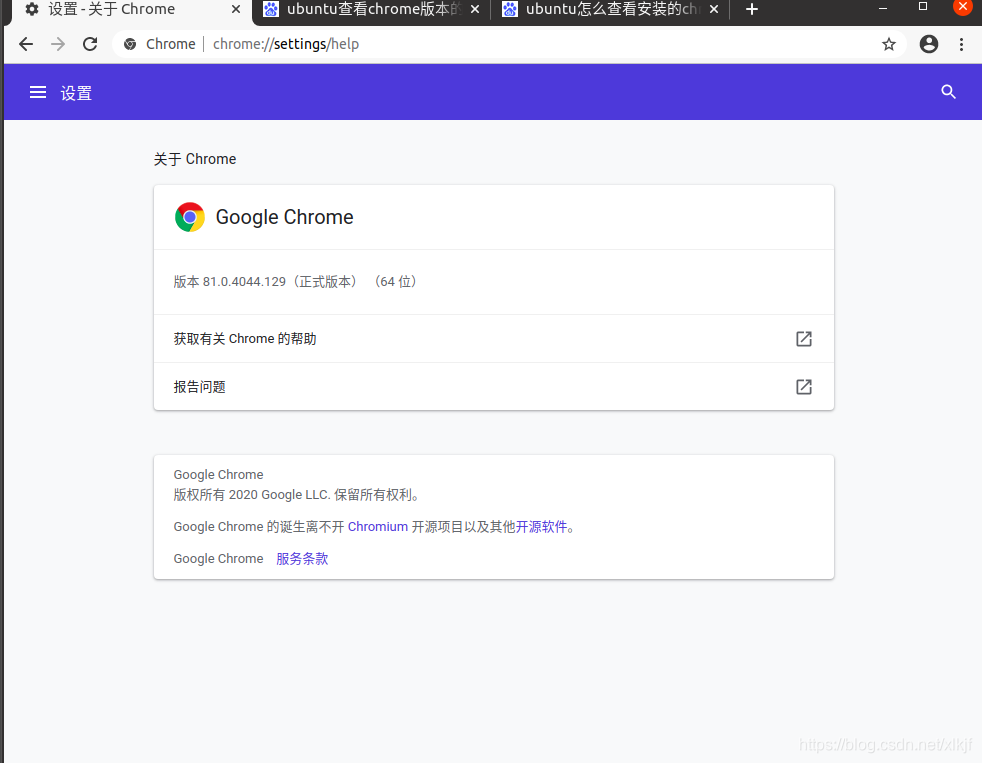The height and width of the screenshot is (763, 982).
Task: Click the forward navigation arrow
Action: (58, 44)
